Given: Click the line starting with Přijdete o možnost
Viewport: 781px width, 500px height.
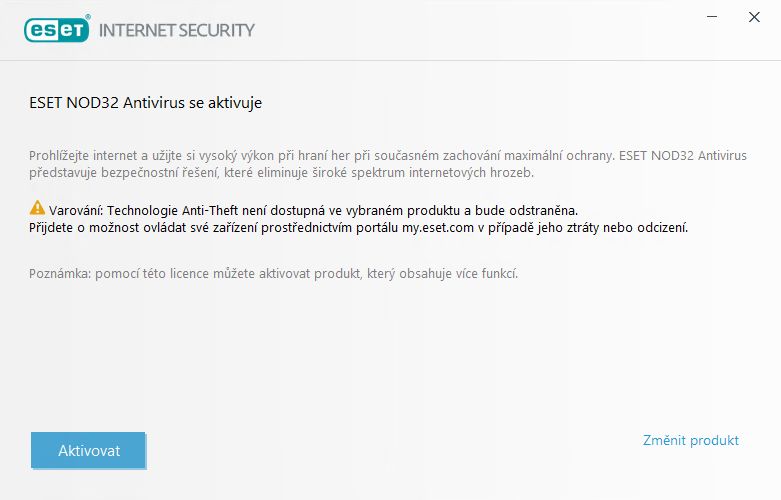Looking at the screenshot, I should [x=359, y=228].
